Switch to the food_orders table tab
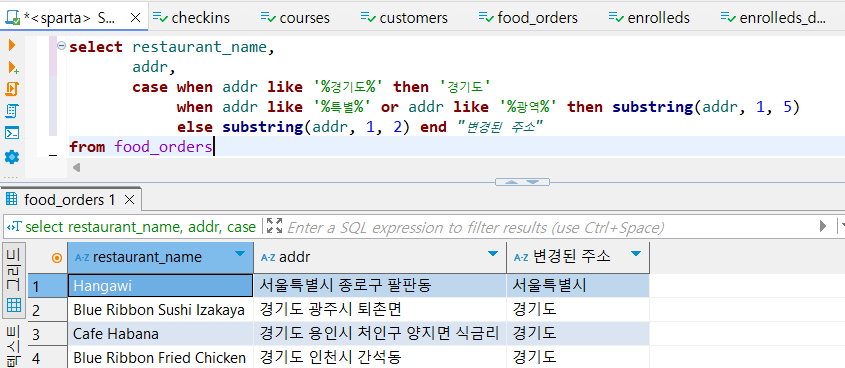 click(528, 18)
